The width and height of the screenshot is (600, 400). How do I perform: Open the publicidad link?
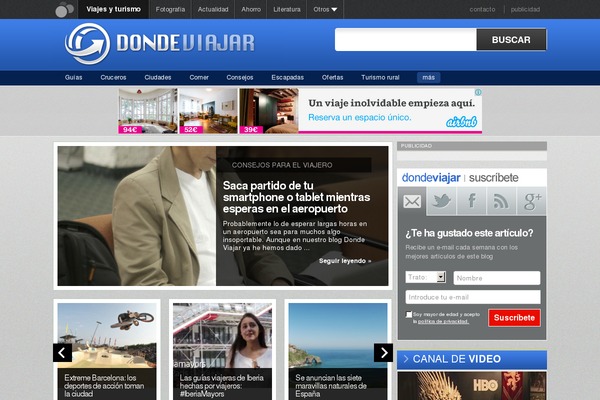coord(525,10)
